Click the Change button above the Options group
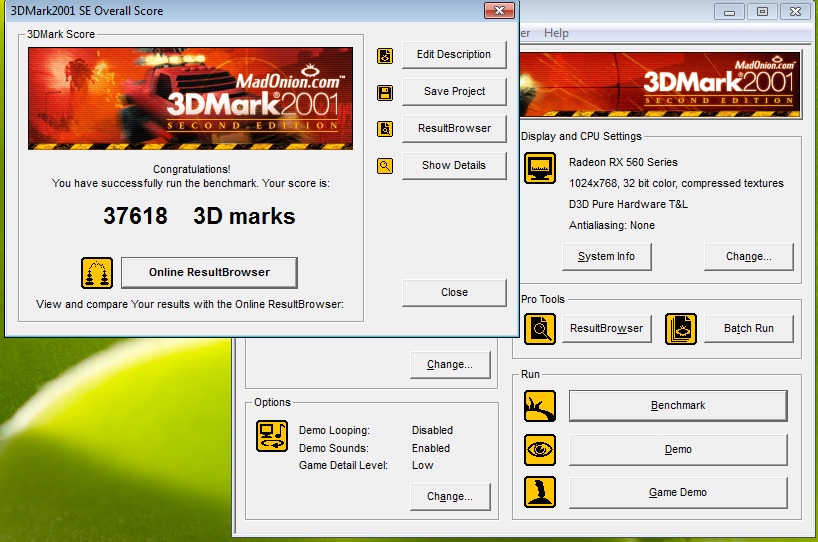818x542 pixels. (450, 365)
